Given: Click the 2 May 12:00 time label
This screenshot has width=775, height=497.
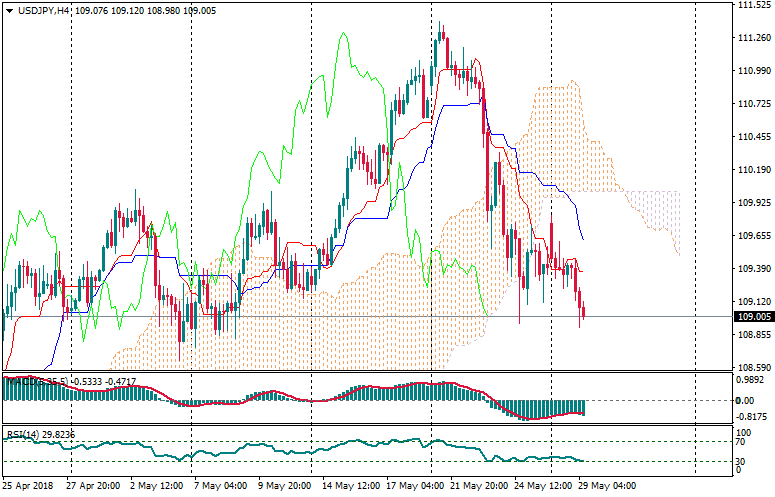Looking at the screenshot, I should [155, 486].
